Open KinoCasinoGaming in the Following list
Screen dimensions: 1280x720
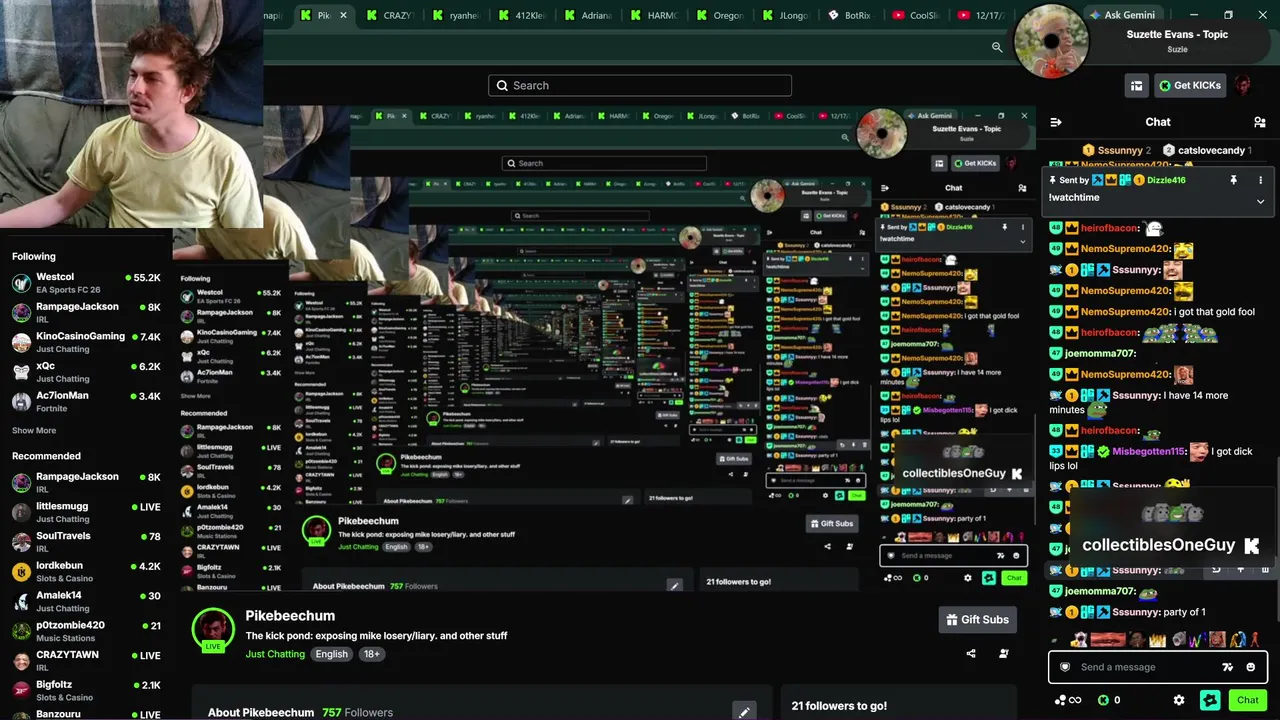pos(86,343)
